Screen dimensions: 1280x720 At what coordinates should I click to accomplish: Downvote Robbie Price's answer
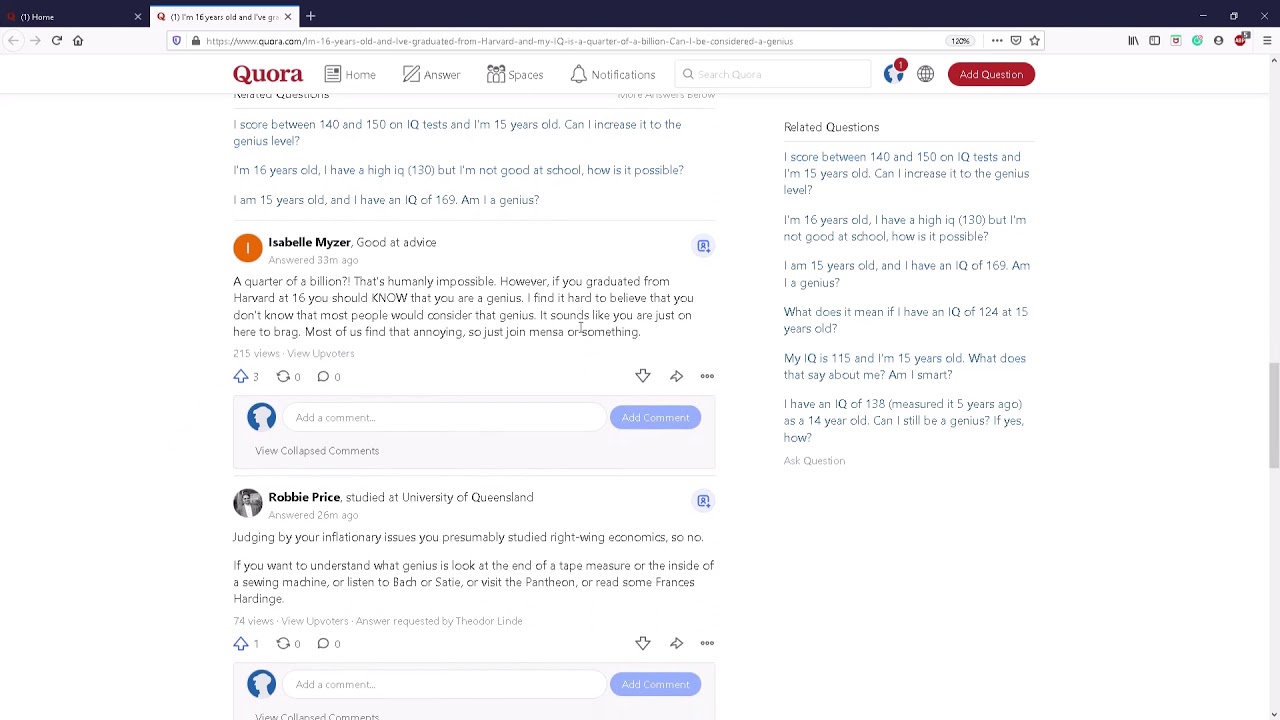(x=643, y=643)
